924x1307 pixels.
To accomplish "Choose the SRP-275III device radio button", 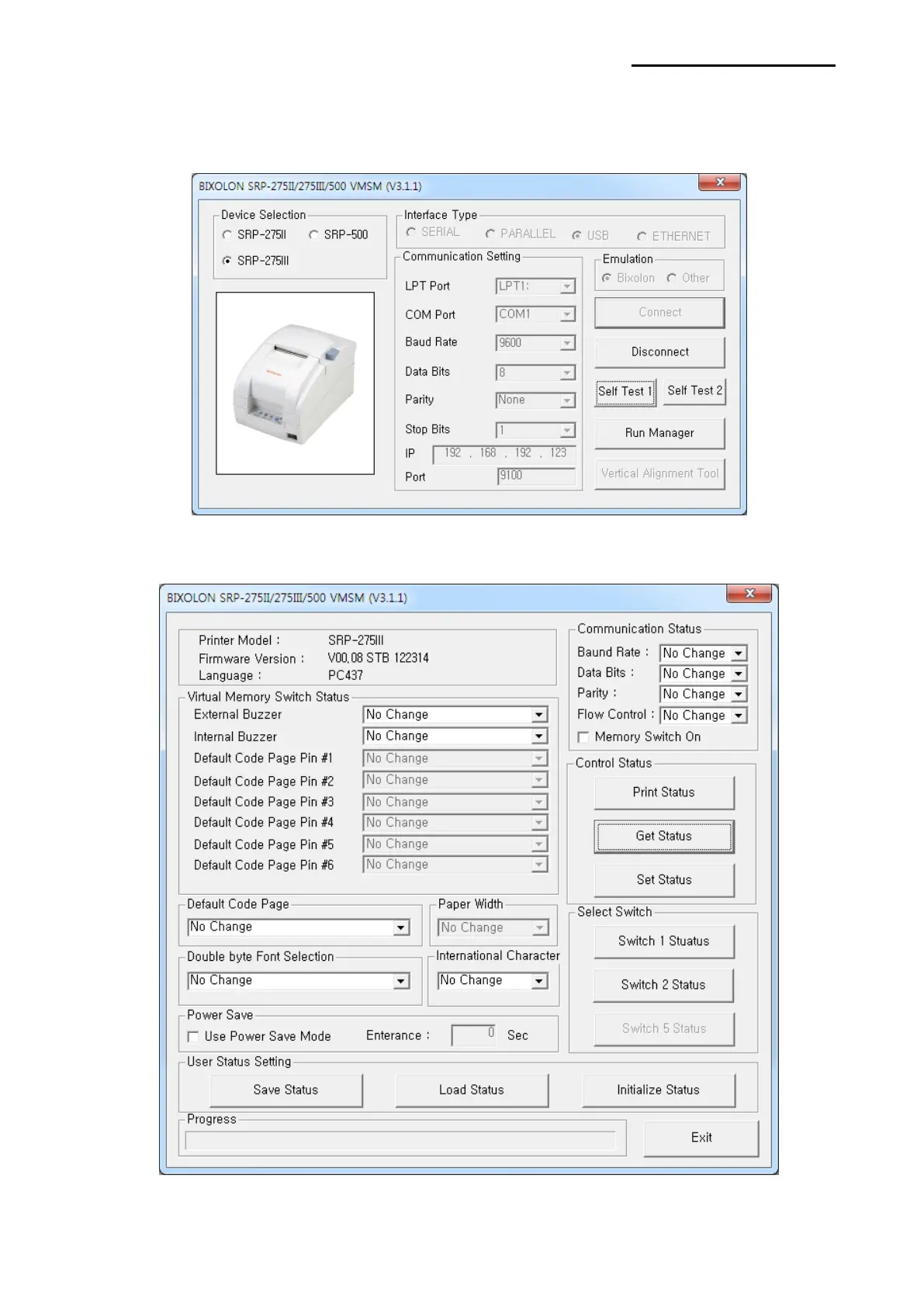I will (227, 261).
